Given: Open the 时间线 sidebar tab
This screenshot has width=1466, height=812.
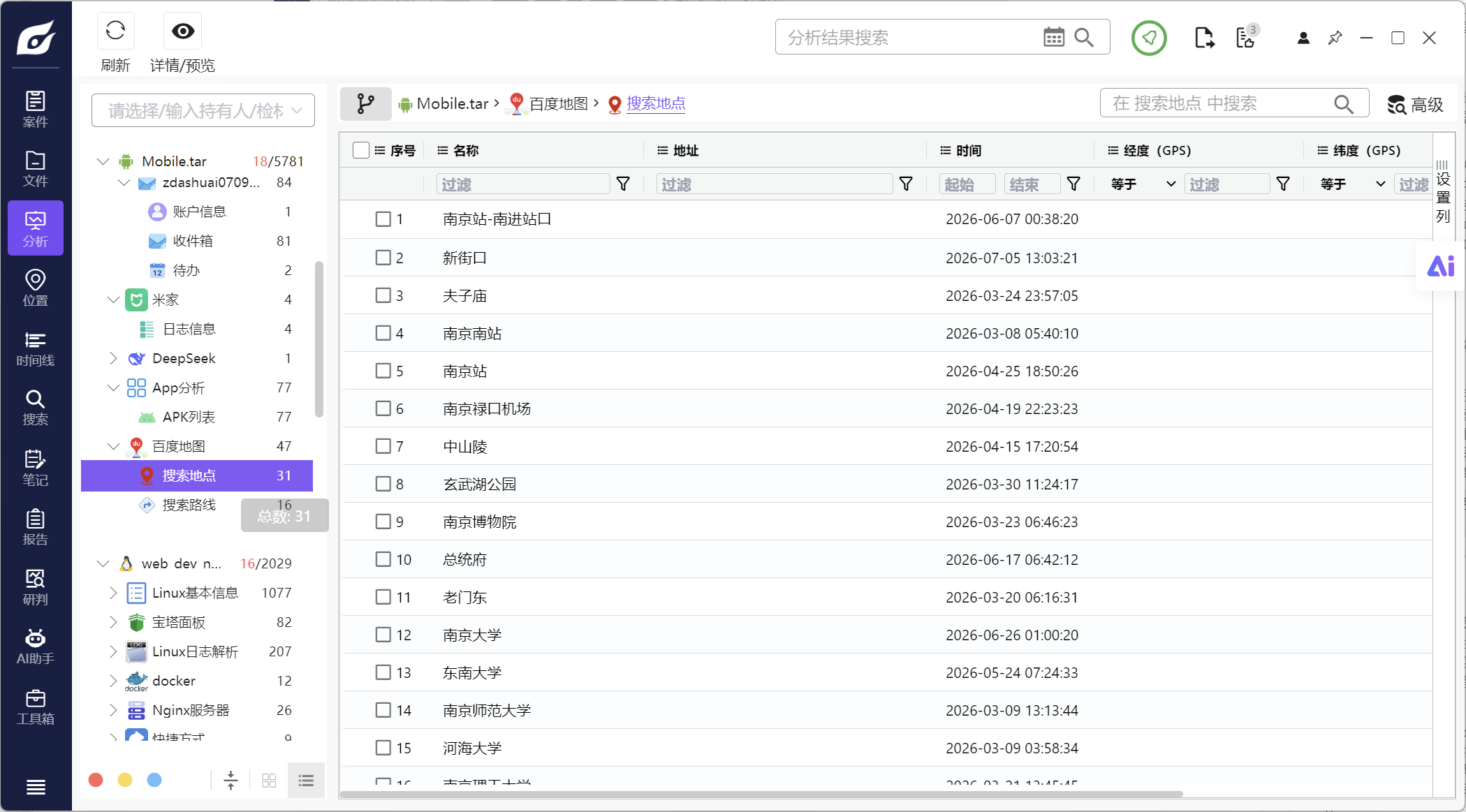Looking at the screenshot, I should [36, 348].
